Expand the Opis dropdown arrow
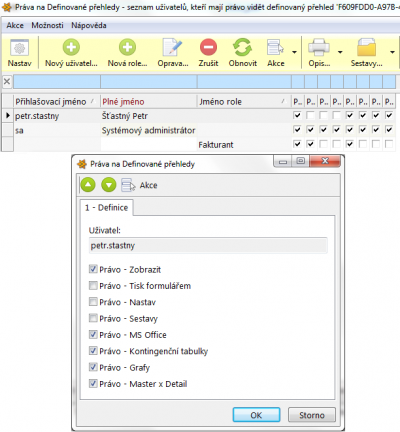Image resolution: width=400 pixels, height=432 pixels. [340, 52]
